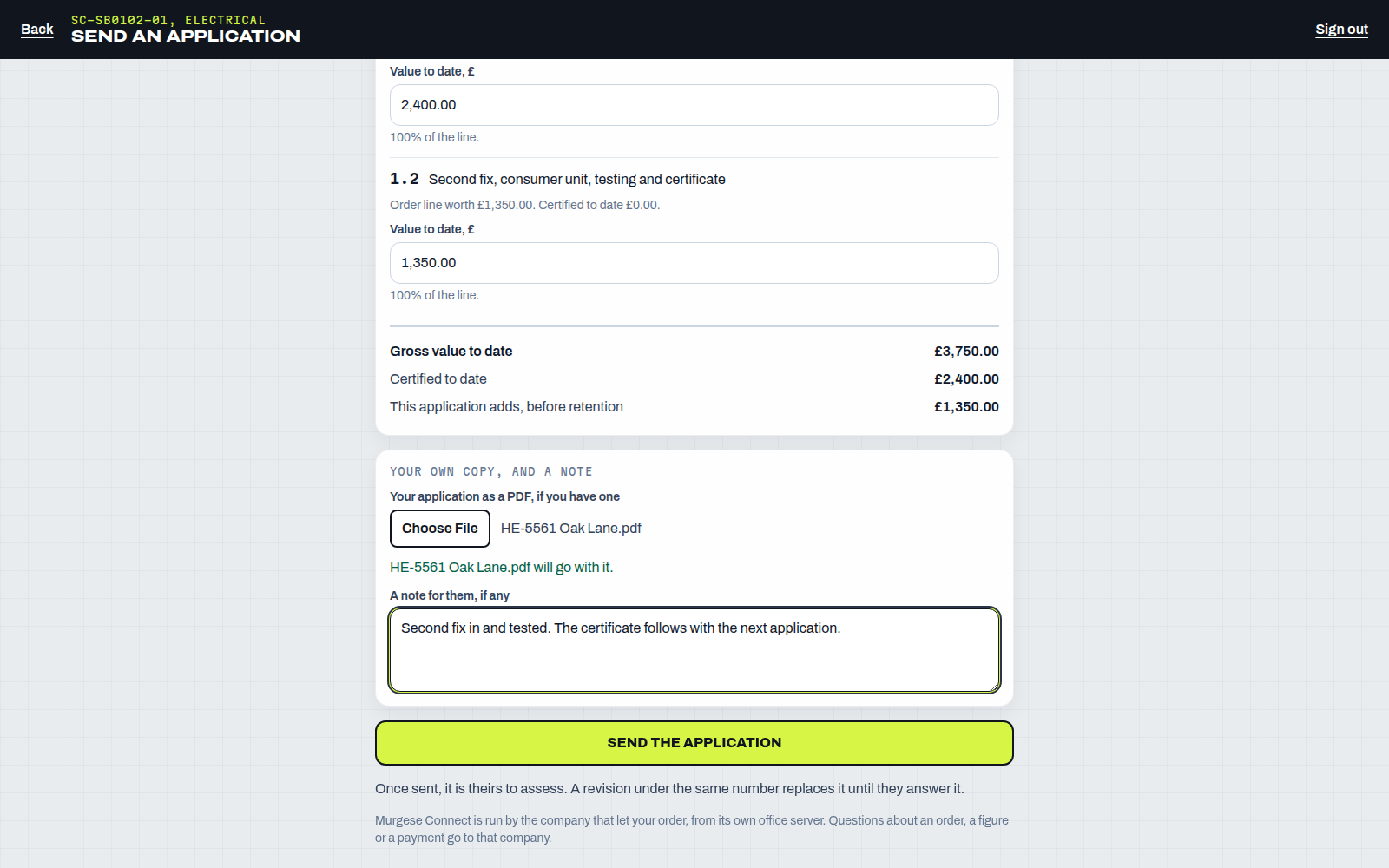This screenshot has width=1389, height=868.
Task: Click the 'Your application as a PDF' label
Action: (x=504, y=496)
